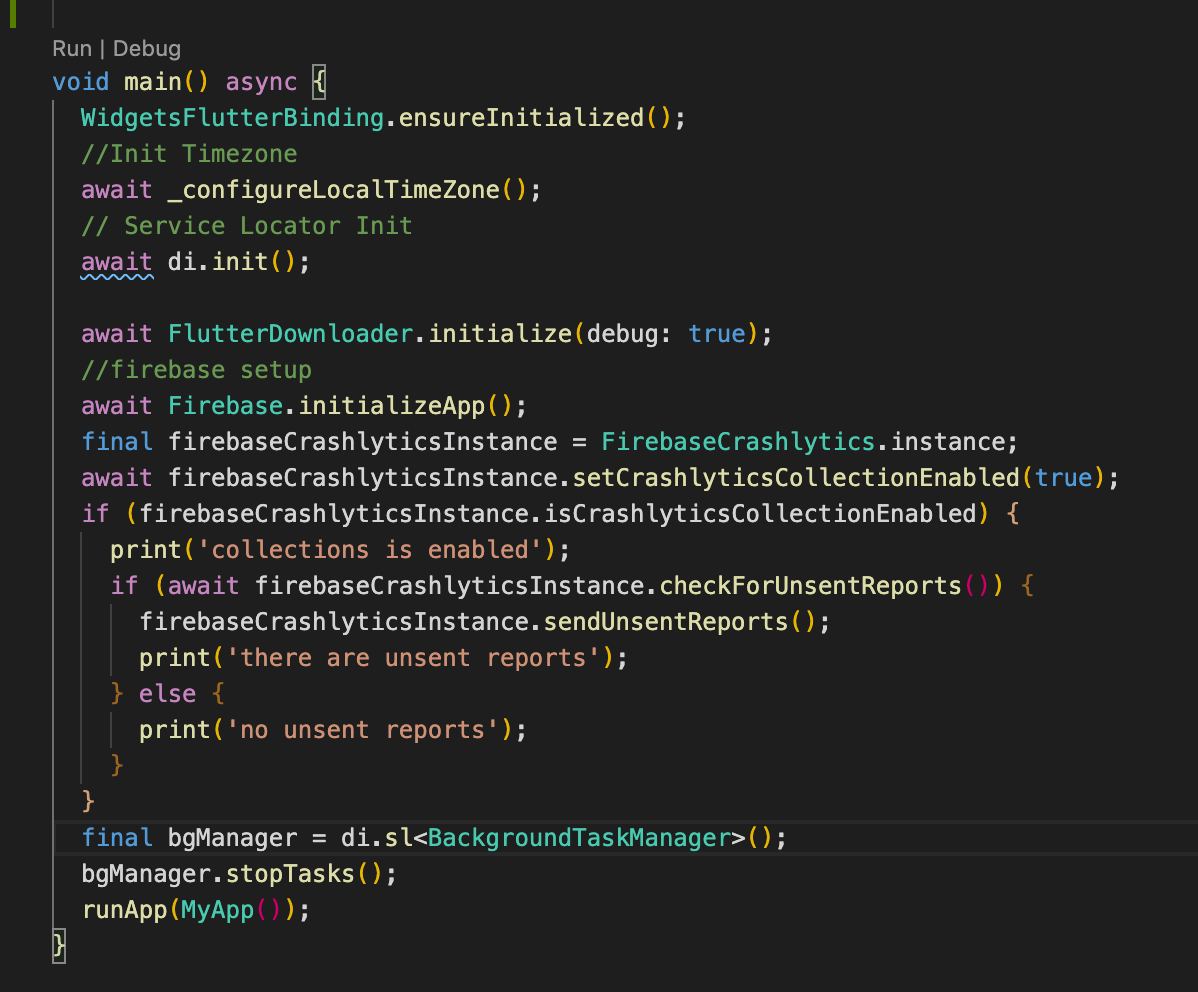Click 'runApp' function call
This screenshot has width=1198, height=992.
pos(124,909)
